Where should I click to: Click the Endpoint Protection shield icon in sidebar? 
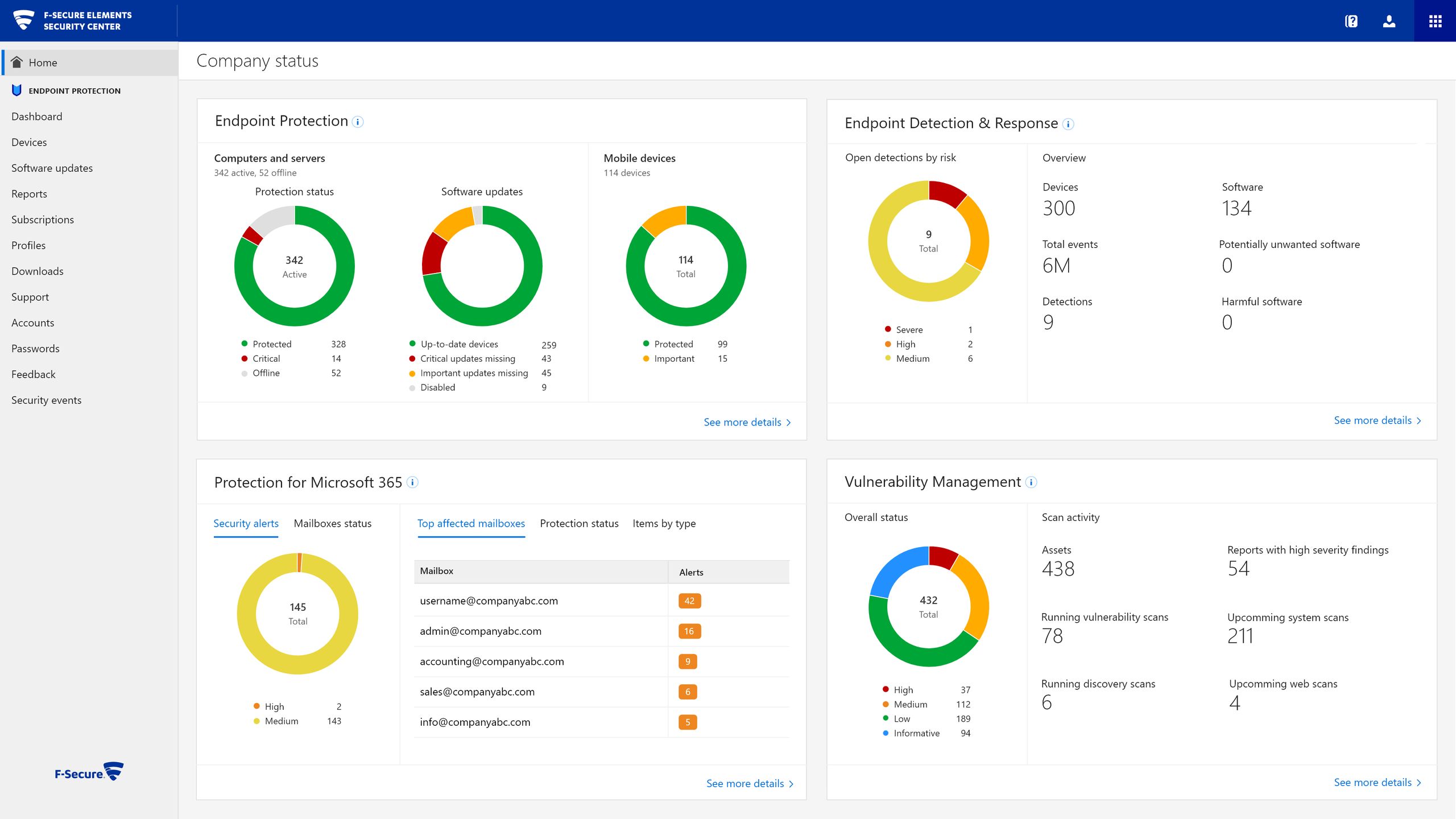coord(16,90)
